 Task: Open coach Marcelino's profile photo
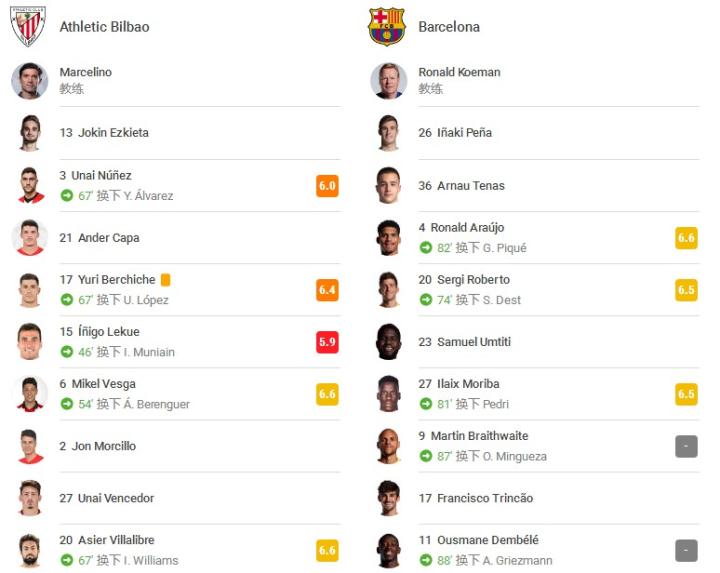pyautogui.click(x=30, y=81)
